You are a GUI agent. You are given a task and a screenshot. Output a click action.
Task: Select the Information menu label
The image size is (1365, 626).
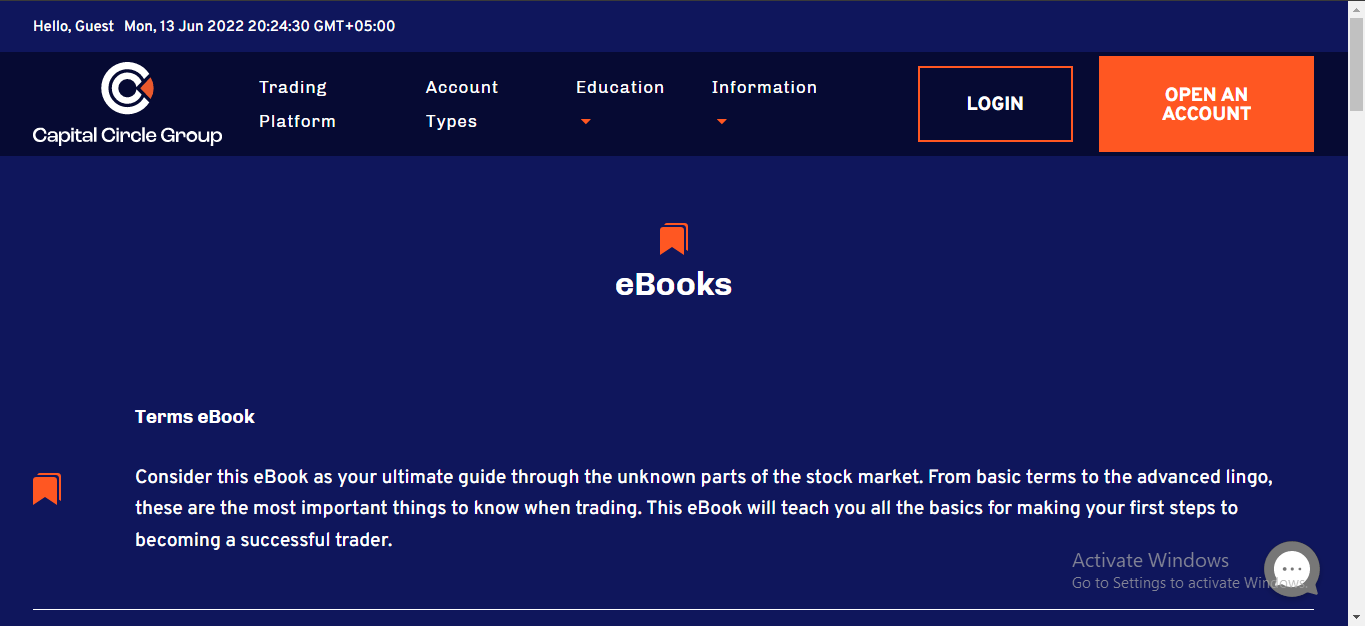click(763, 88)
